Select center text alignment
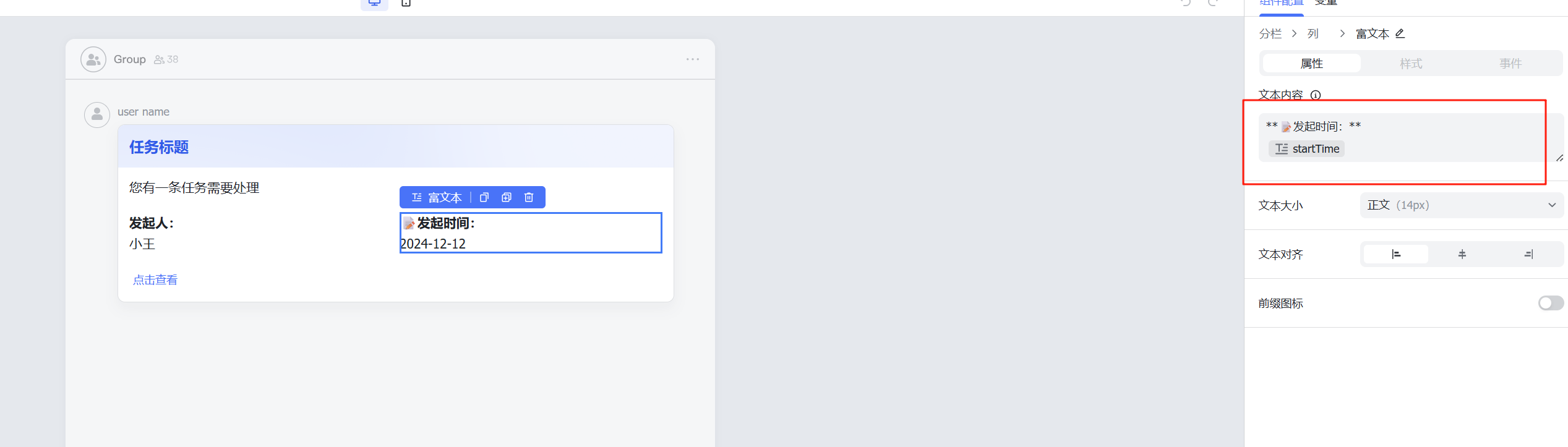1568x447 pixels. tap(1462, 254)
